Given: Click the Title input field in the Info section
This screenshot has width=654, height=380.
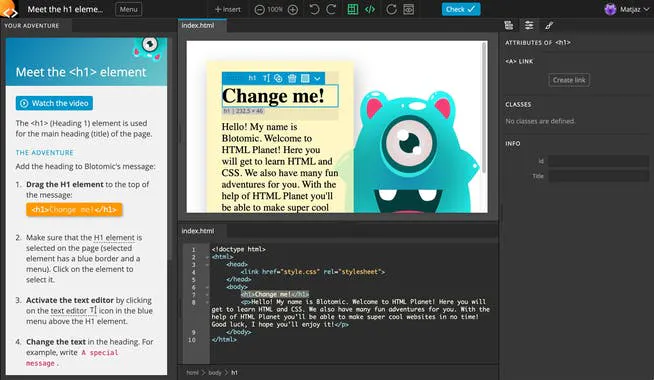Looking at the screenshot, I should click(598, 176).
